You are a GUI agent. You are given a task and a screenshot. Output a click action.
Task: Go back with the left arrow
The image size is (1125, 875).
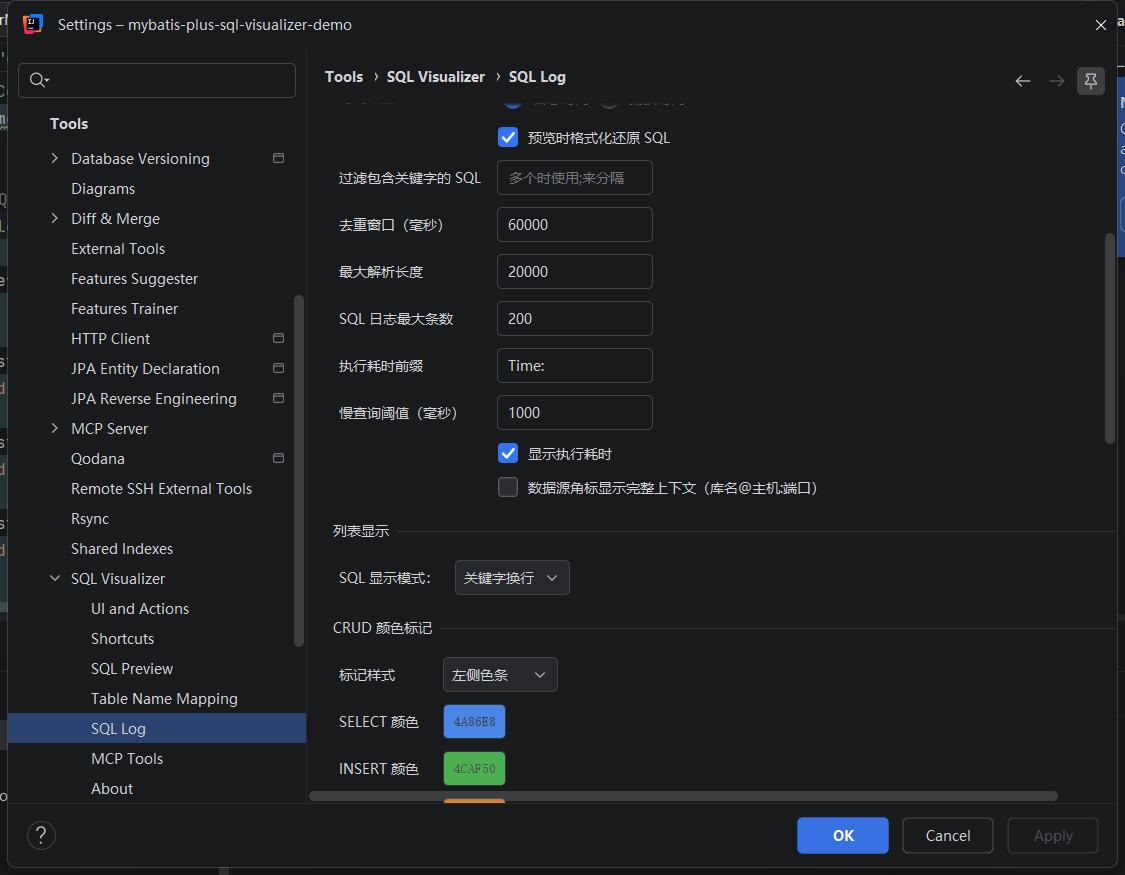1022,81
